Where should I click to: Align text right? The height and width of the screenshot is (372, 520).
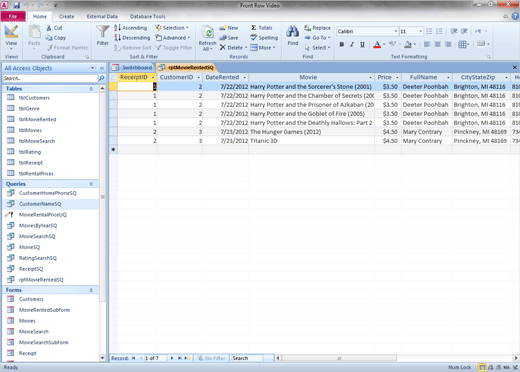[448, 44]
